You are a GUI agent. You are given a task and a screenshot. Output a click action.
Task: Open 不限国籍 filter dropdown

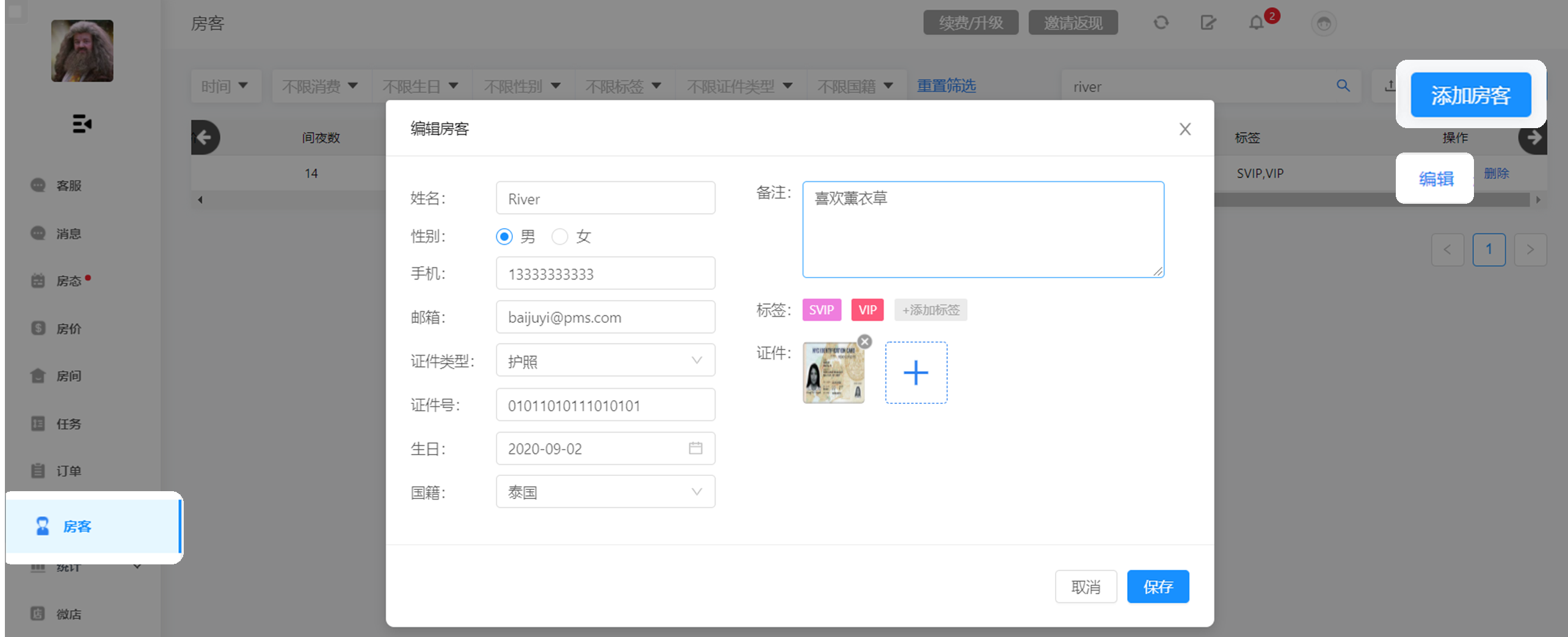(856, 86)
